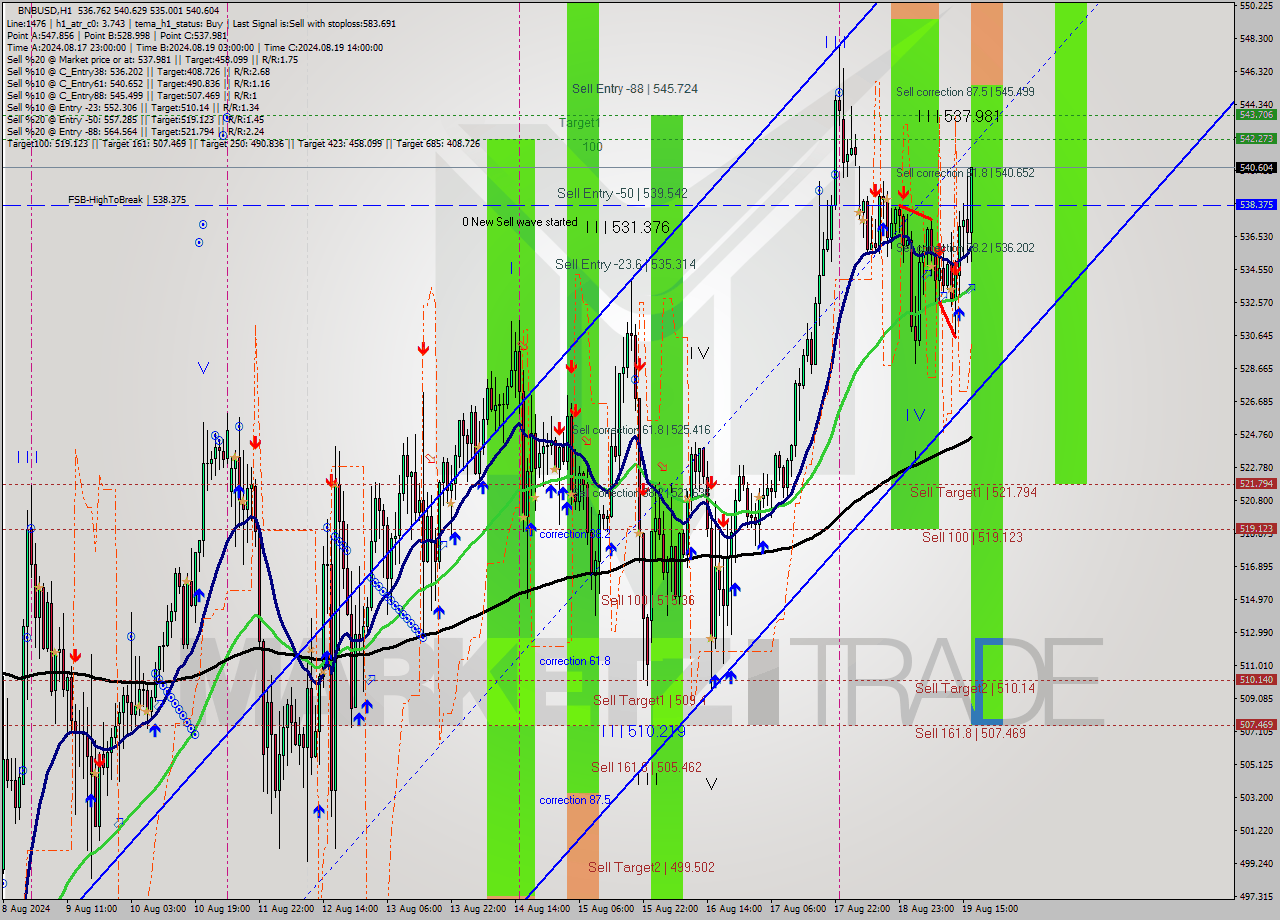
Task: Click the '16 Aug 14:00' time label
Action: (x=732, y=909)
